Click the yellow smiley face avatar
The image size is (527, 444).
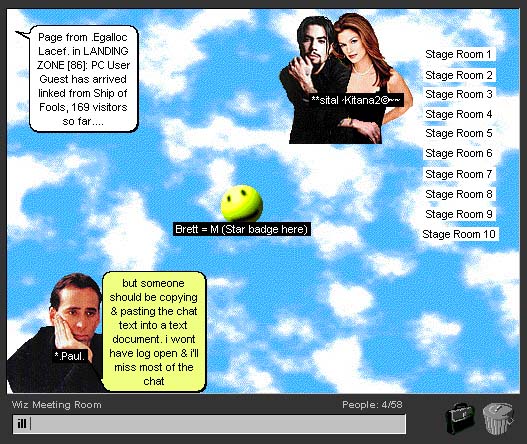click(242, 204)
